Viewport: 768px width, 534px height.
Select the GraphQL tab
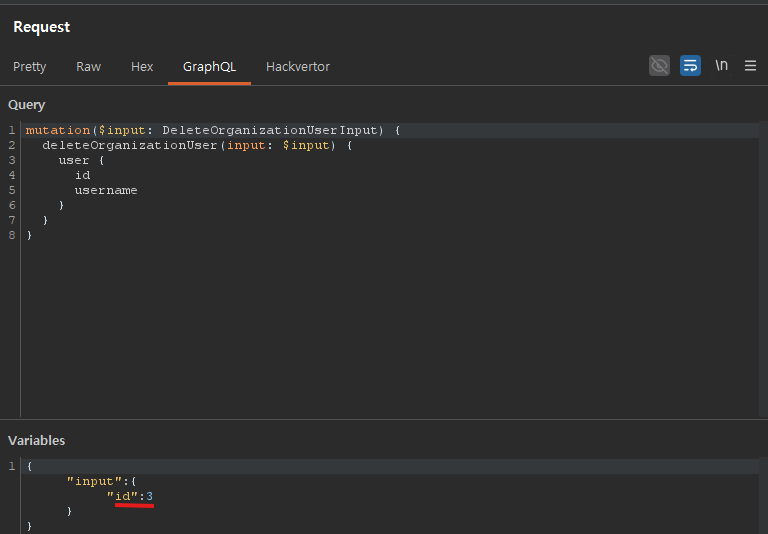coord(209,67)
